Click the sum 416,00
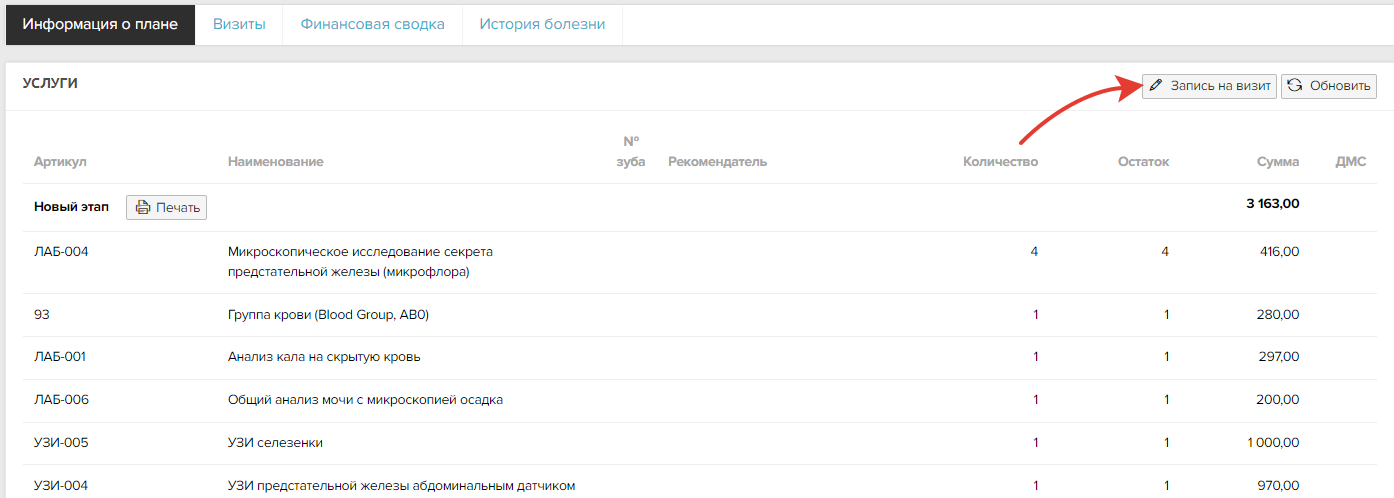The width and height of the screenshot is (1394, 498). pyautogui.click(x=1279, y=252)
